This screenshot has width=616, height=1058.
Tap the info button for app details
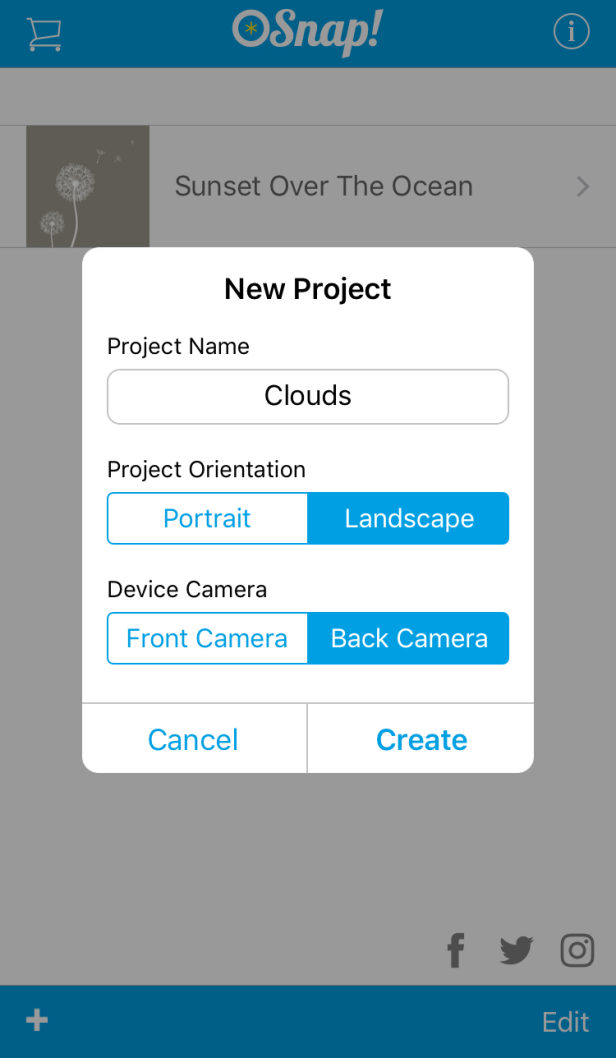pos(571,31)
